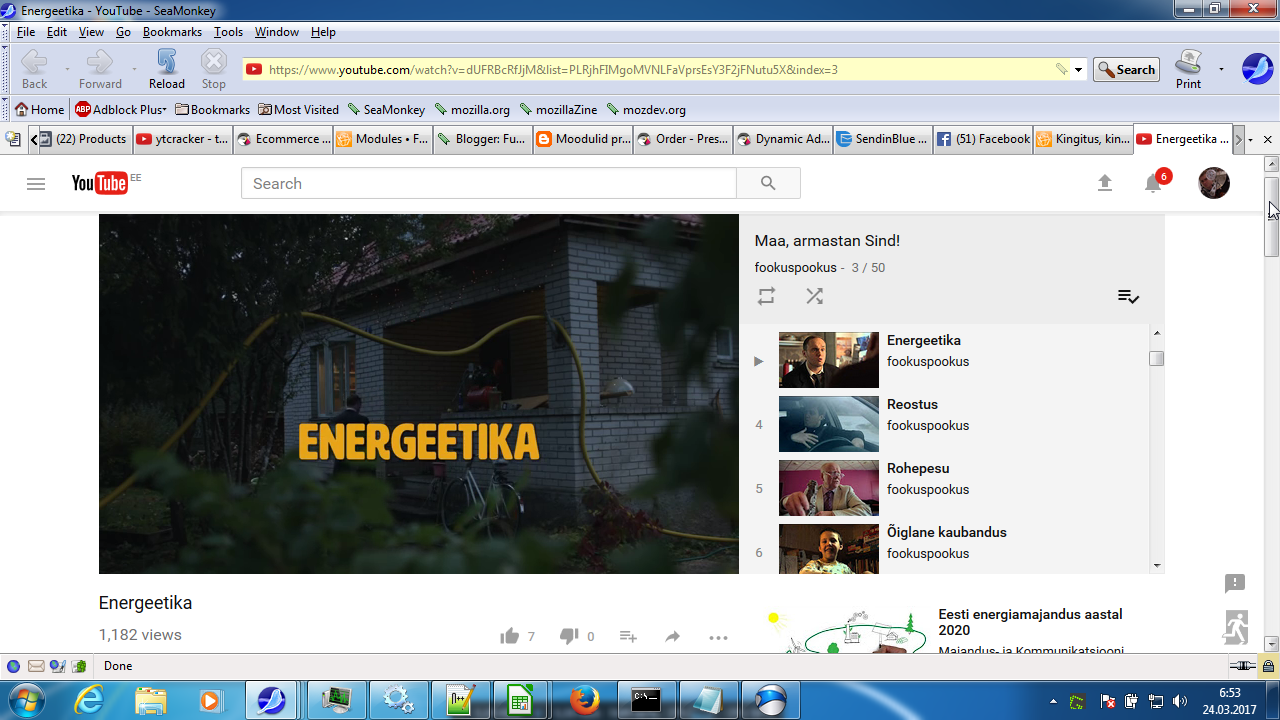
Task: Open the more actions ellipsis menu
Action: click(718, 637)
